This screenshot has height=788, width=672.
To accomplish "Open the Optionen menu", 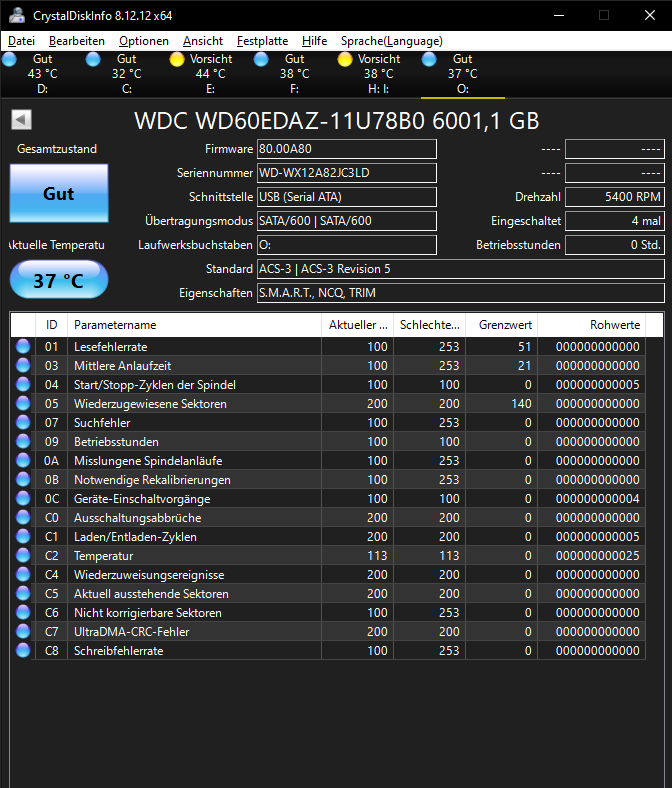I will 144,41.
